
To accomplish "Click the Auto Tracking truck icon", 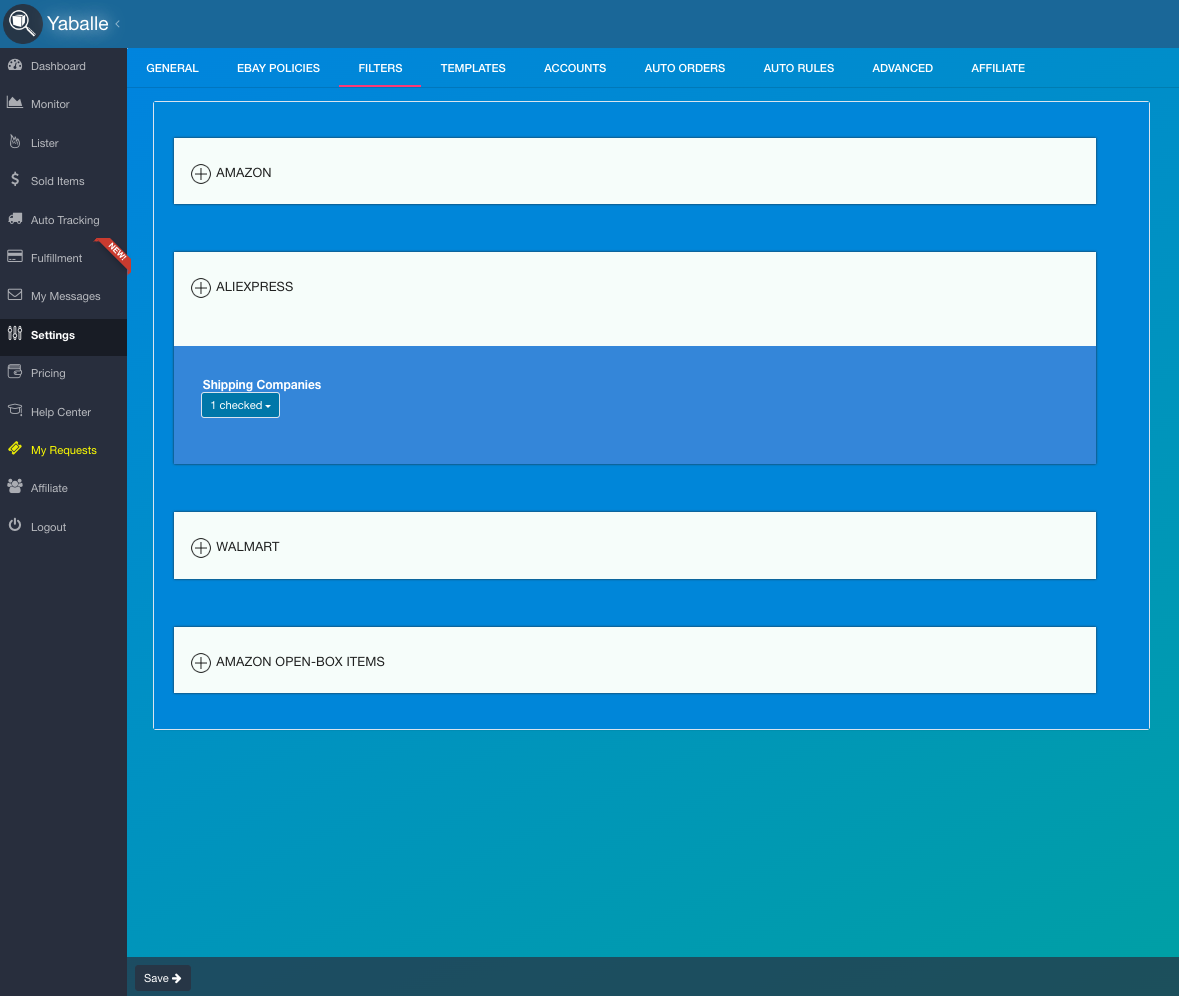I will point(15,219).
